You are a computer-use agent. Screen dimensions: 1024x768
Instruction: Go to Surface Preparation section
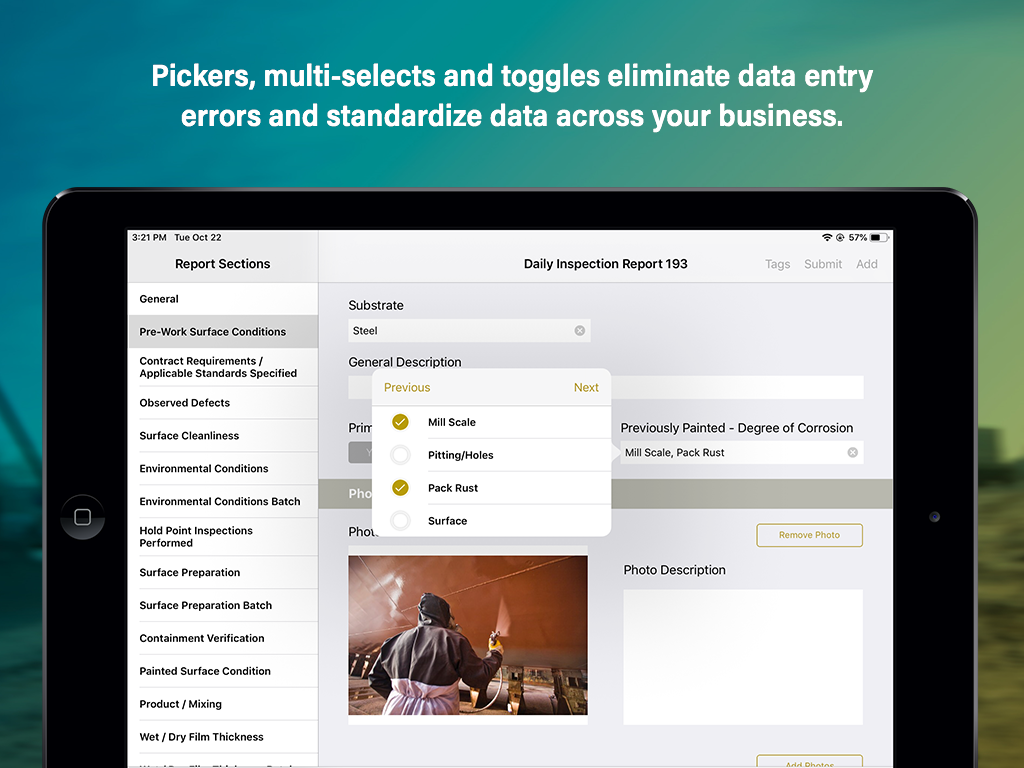click(x=223, y=573)
